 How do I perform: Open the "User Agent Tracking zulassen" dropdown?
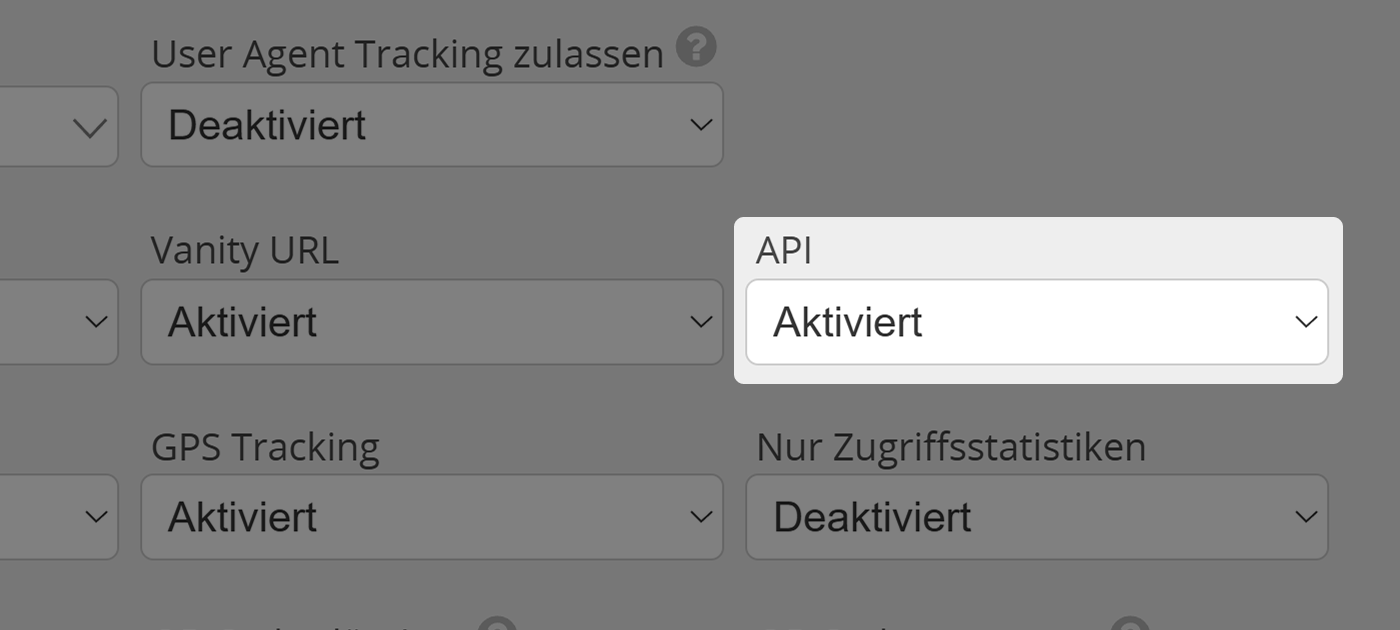(430, 124)
